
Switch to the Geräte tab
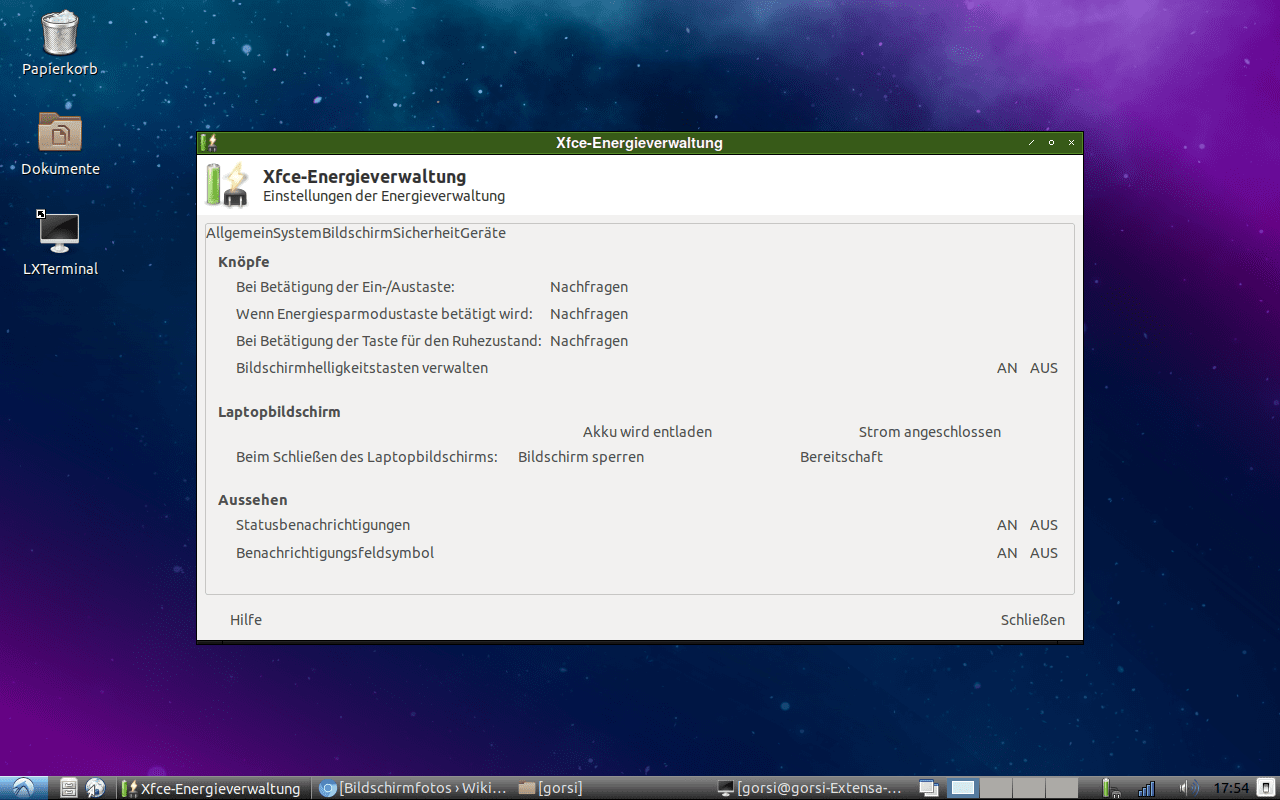pyautogui.click(x=483, y=233)
